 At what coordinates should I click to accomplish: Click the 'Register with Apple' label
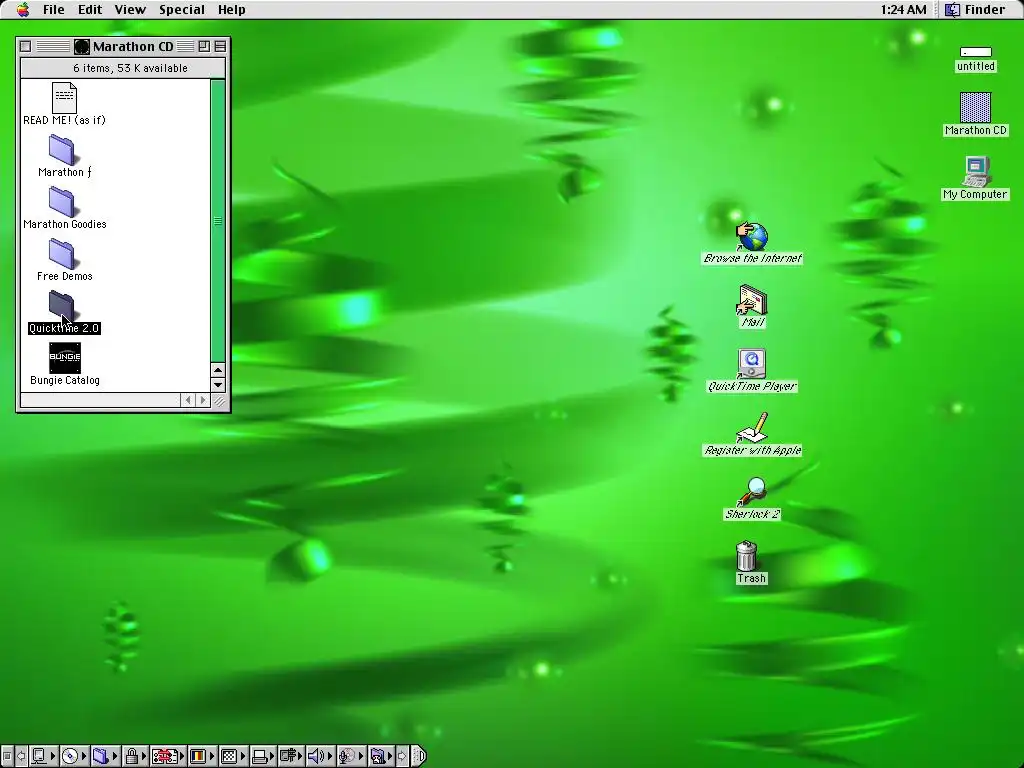point(752,450)
